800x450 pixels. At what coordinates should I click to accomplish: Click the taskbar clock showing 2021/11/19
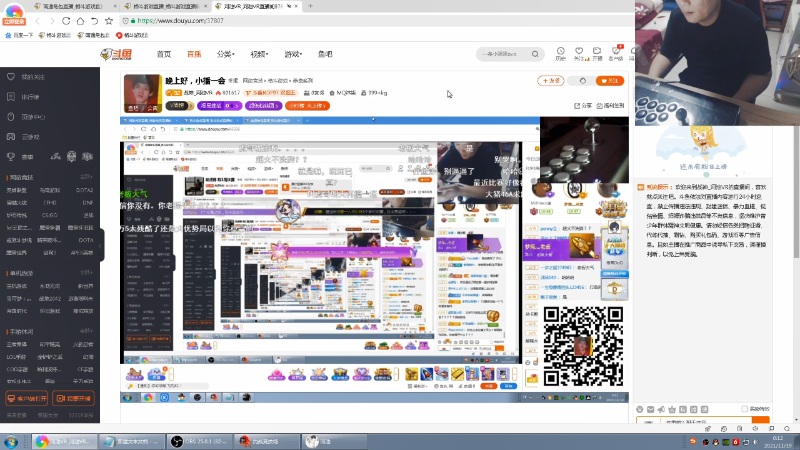[777, 442]
